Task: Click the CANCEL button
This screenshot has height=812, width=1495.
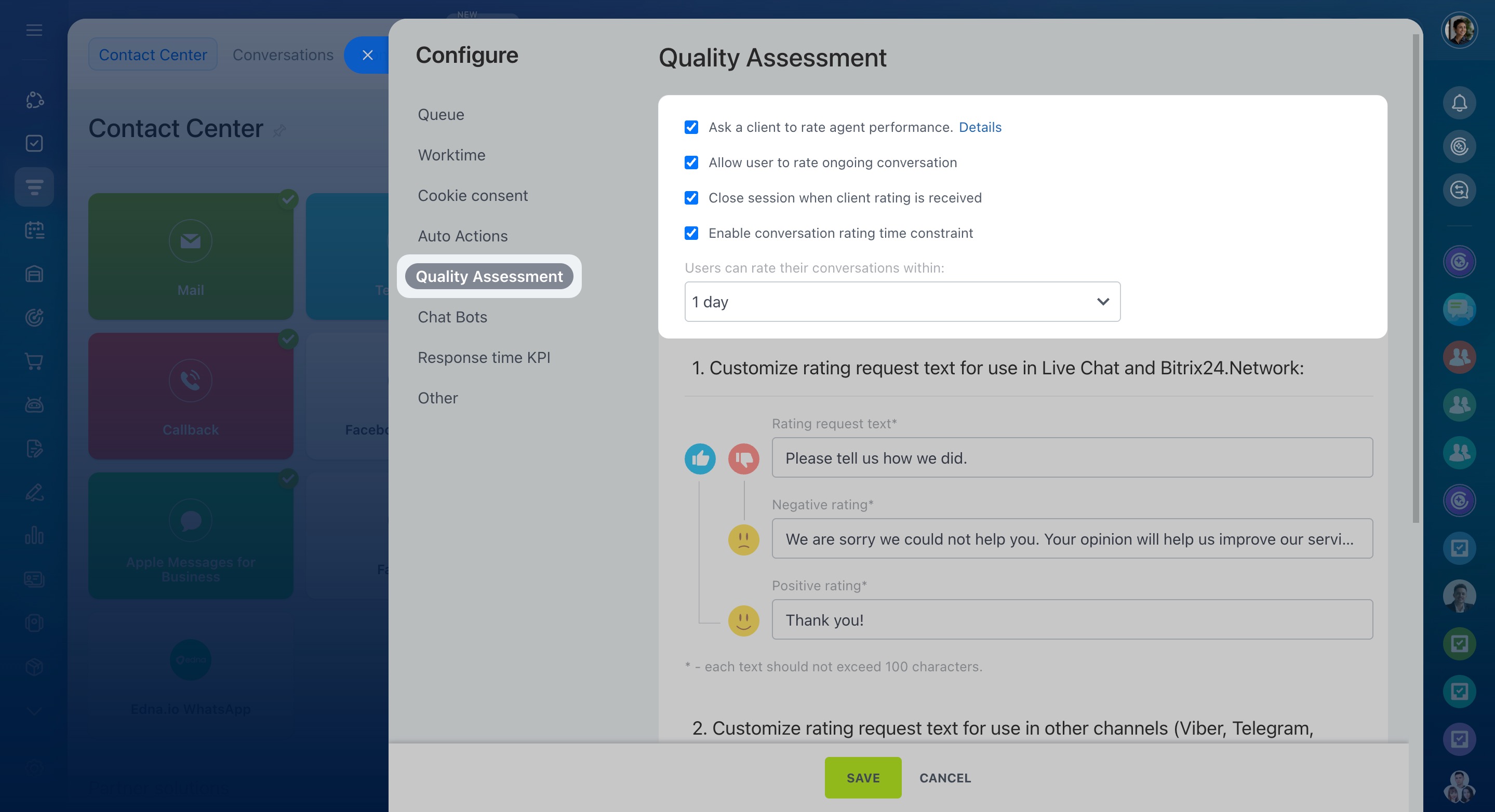Action: (x=945, y=778)
